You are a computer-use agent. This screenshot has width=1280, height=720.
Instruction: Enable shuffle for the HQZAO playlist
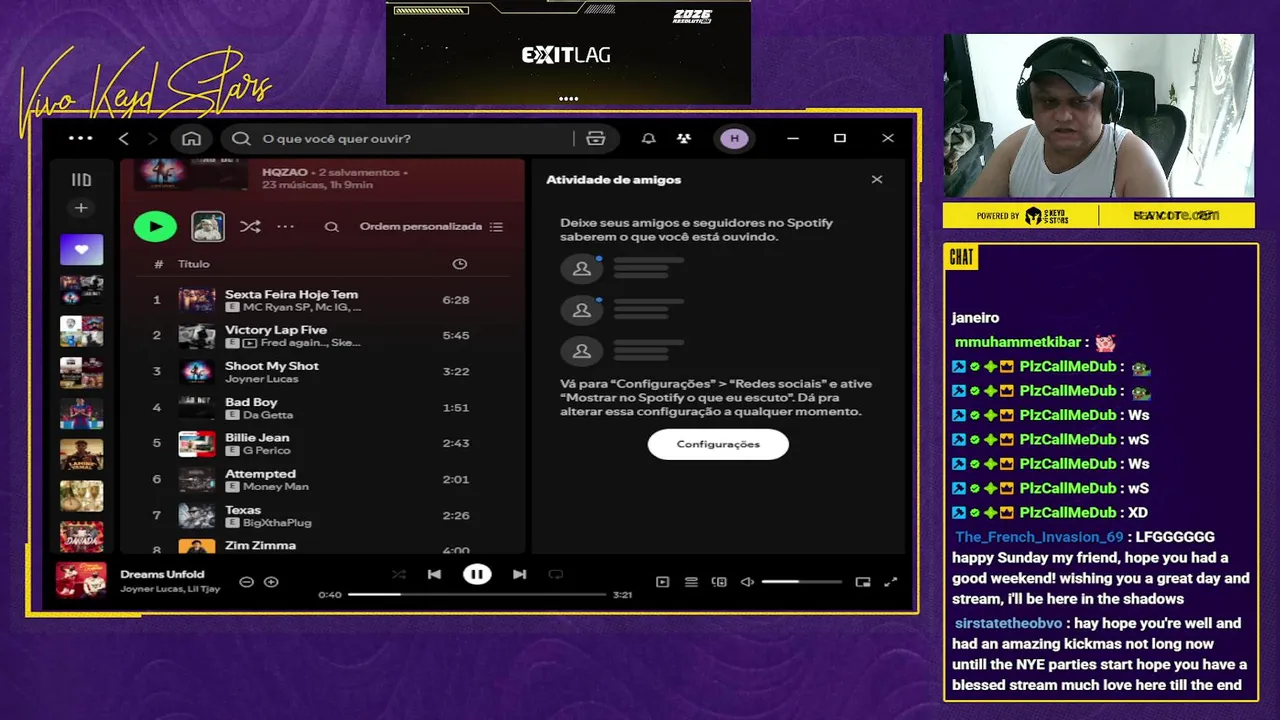click(x=250, y=227)
